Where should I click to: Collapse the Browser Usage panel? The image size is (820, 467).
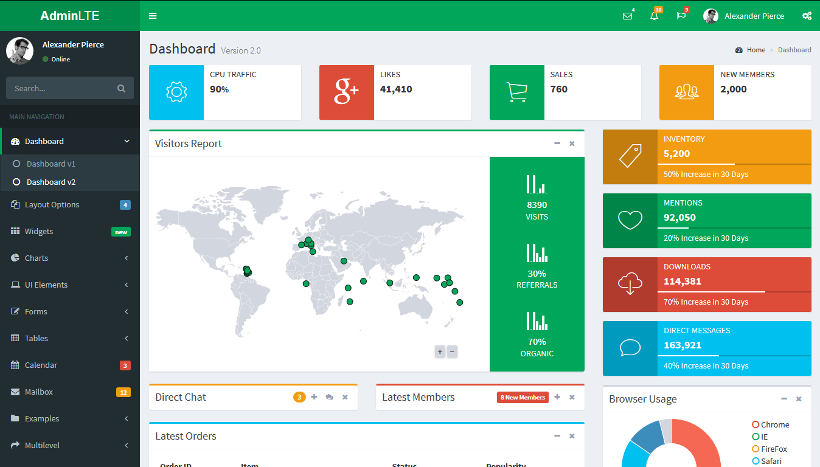tap(784, 398)
